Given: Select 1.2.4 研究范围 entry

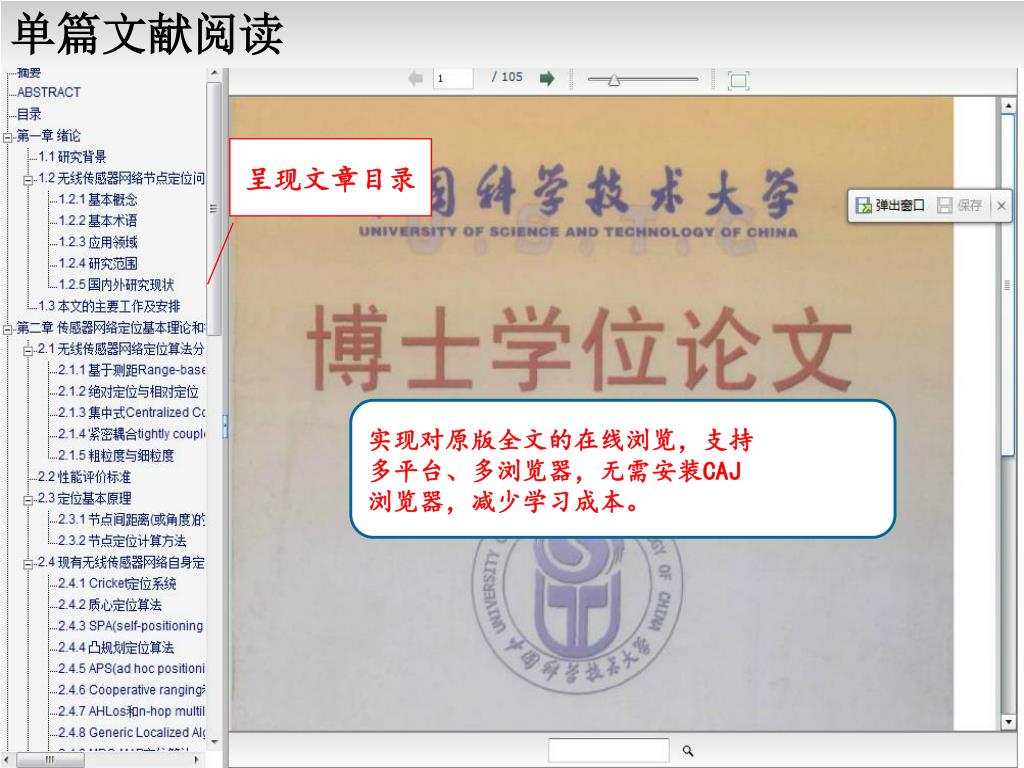Looking at the screenshot, I should (98, 263).
